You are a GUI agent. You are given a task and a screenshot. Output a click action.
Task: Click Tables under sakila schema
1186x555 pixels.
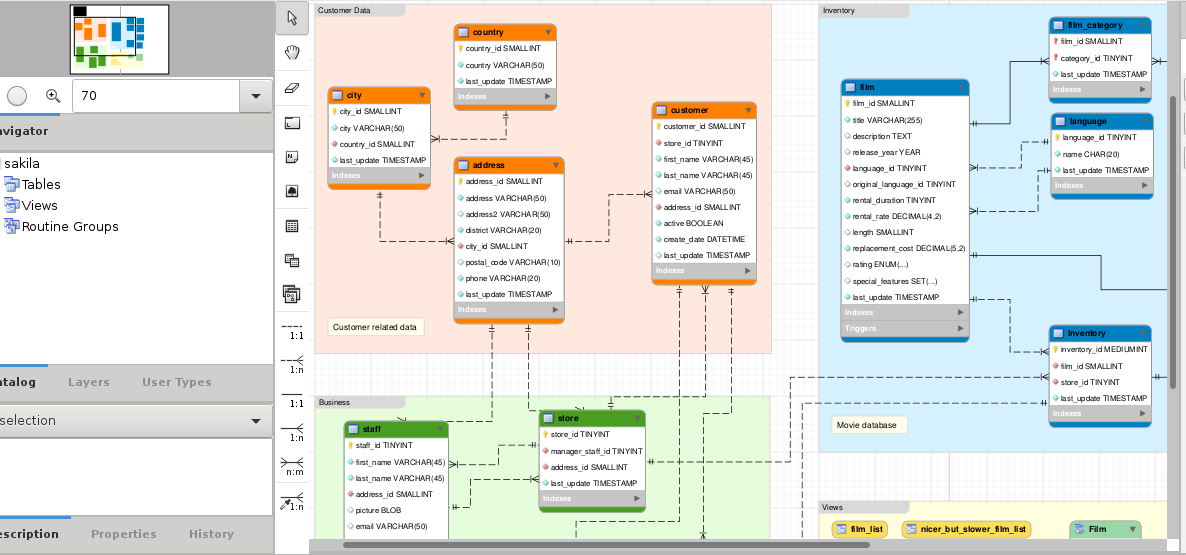[x=40, y=184]
